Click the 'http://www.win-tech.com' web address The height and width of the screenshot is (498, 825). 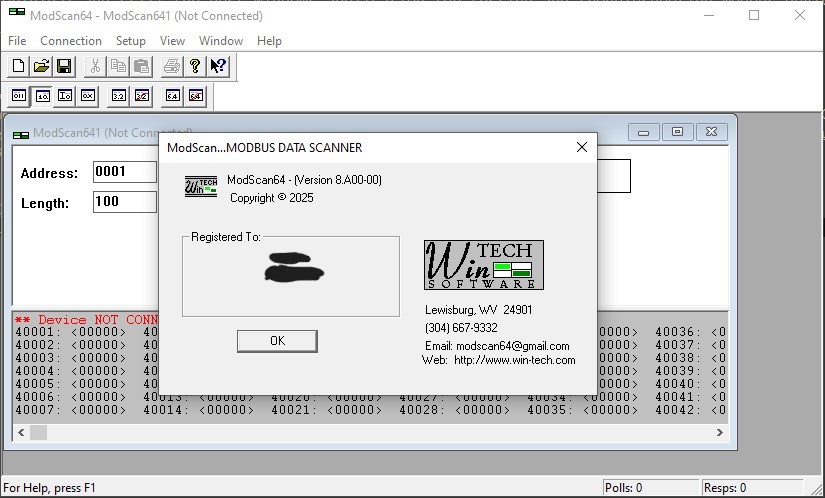coord(515,360)
